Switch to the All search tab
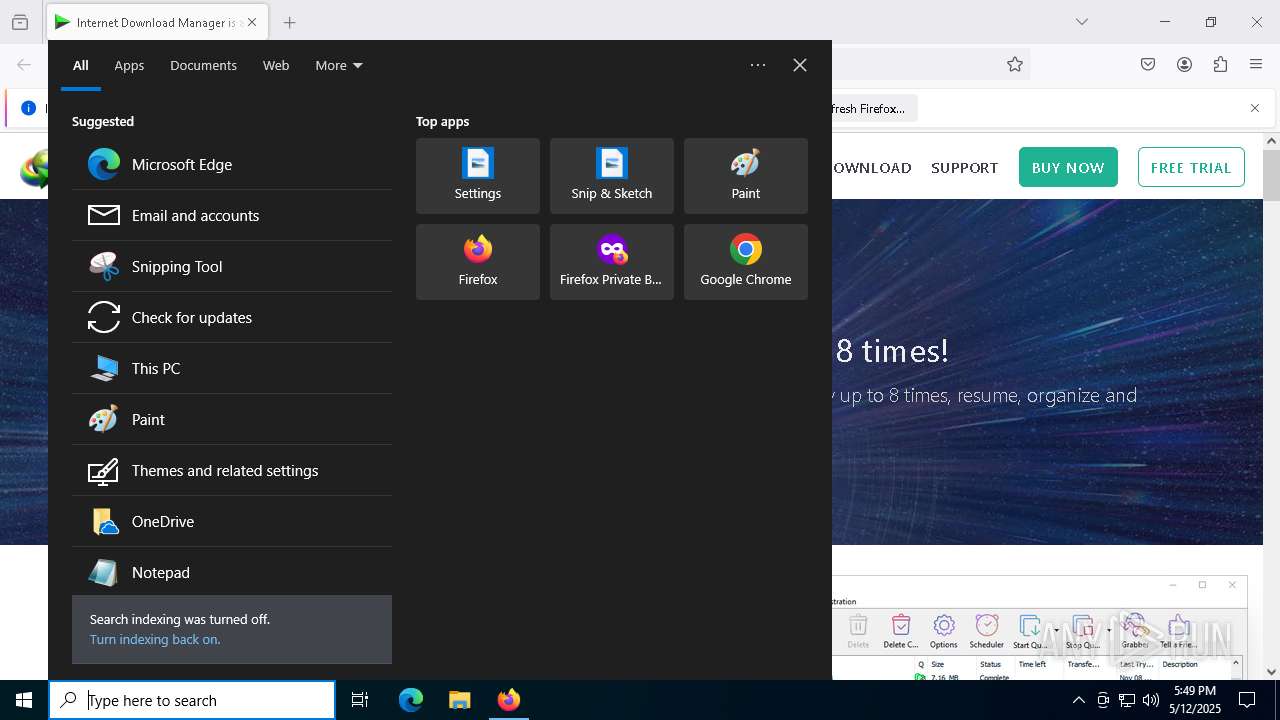The height and width of the screenshot is (720, 1280). [x=81, y=65]
